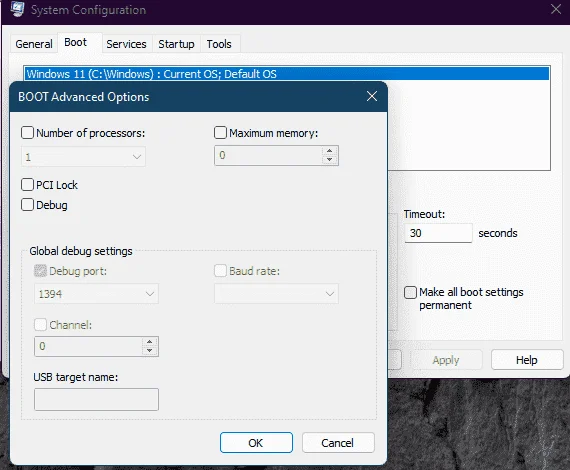Click the Channel value field
This screenshot has height=470, width=570.
[x=88, y=346]
